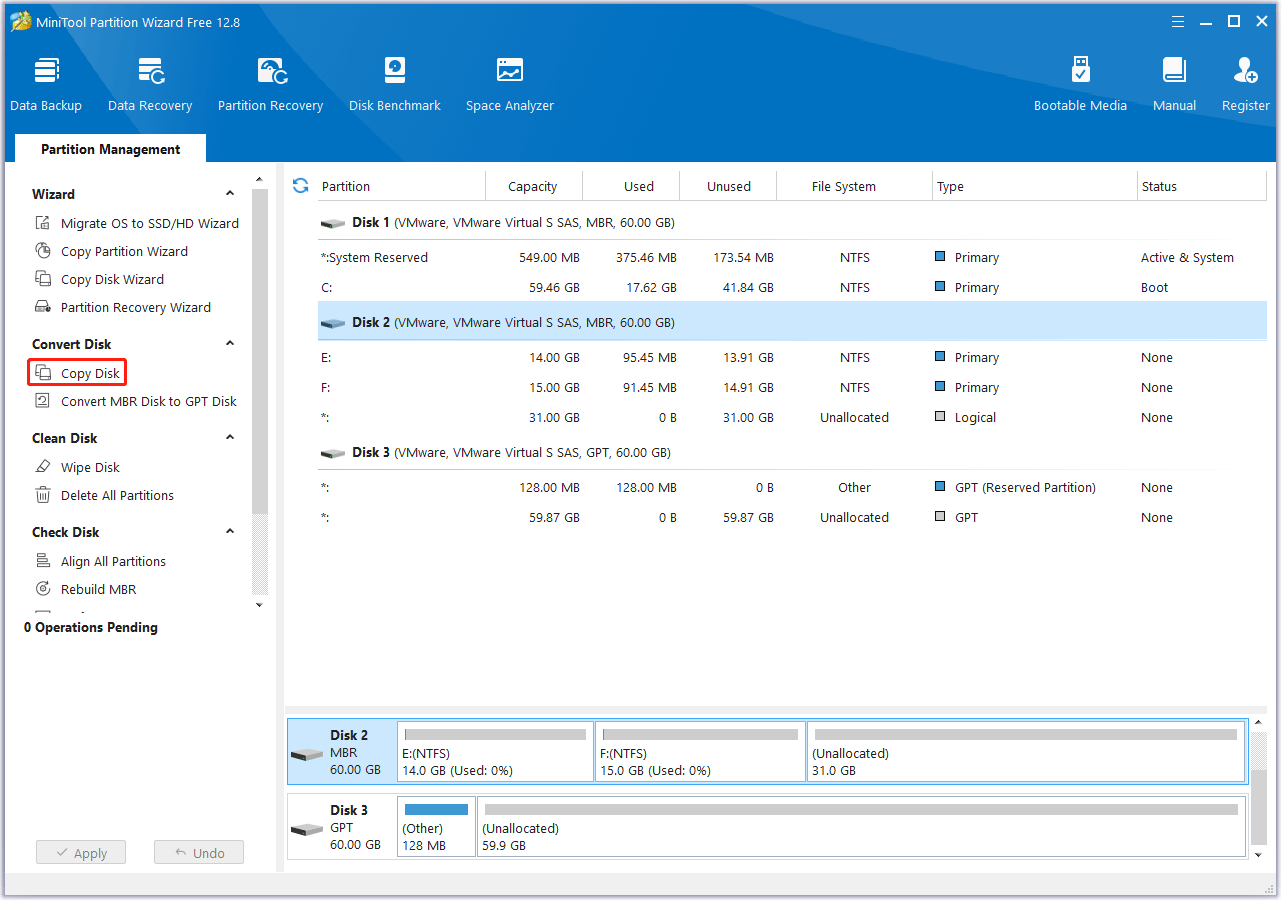
Task: Collapse the Convert Disk section
Action: (230, 344)
